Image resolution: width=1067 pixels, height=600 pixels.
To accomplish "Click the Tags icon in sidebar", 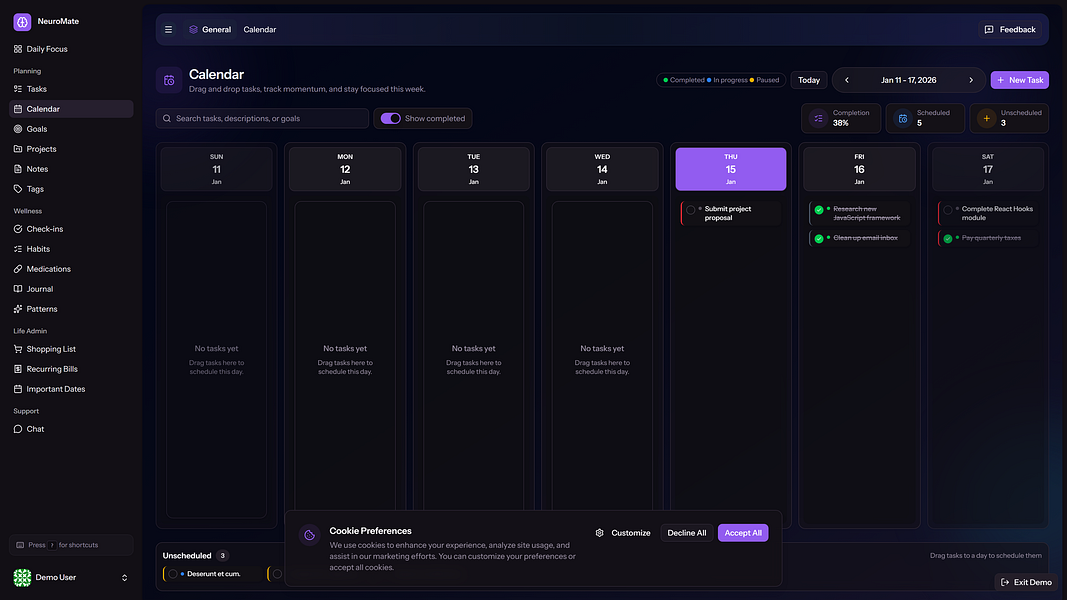I will coord(18,189).
